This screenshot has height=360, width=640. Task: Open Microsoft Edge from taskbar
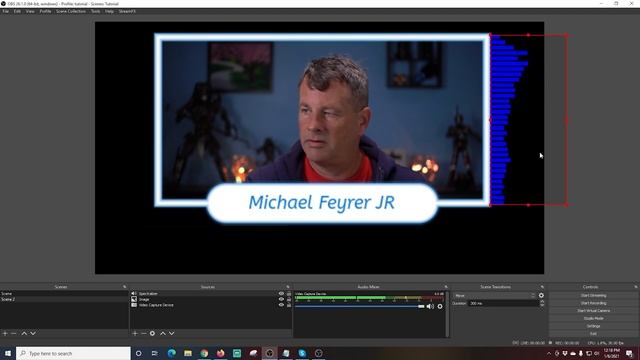[171, 353]
